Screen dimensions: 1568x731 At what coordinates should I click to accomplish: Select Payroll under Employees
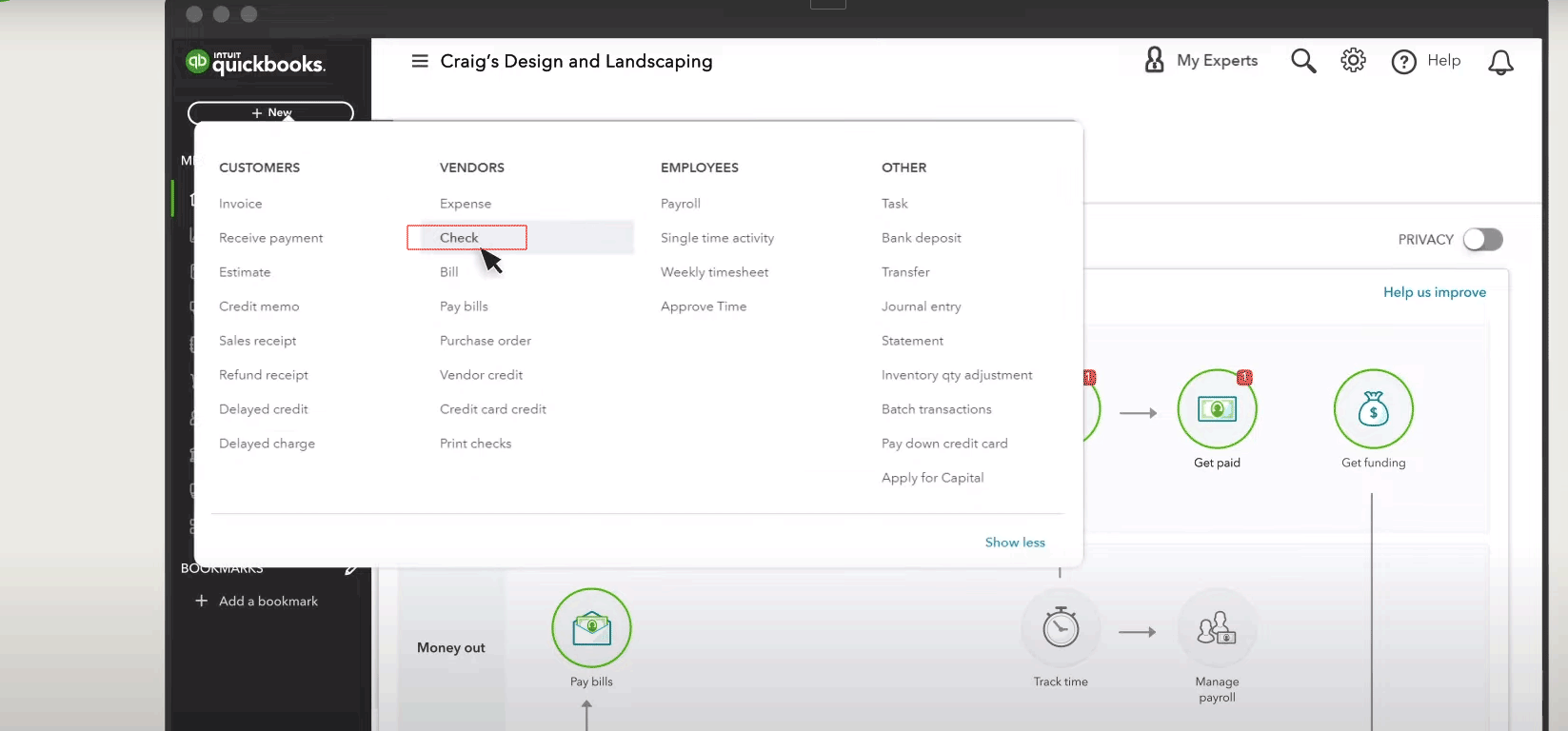681,204
